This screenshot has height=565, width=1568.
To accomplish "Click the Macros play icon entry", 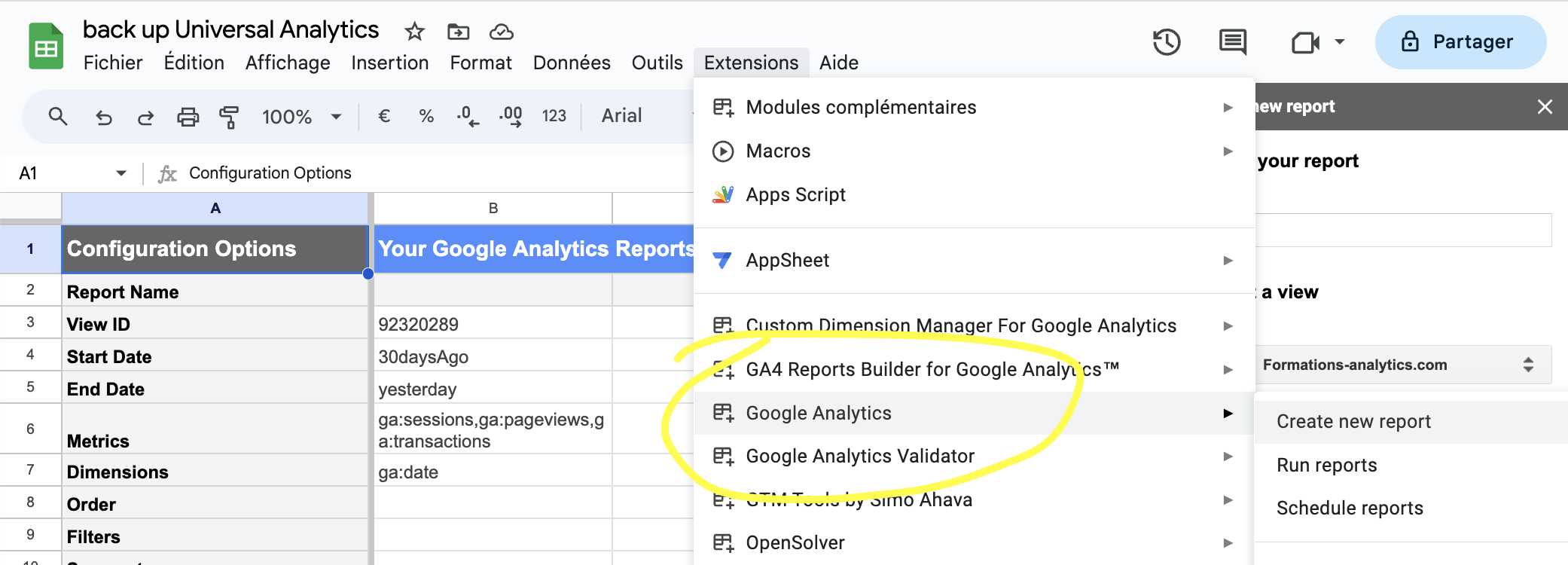I will (722, 151).
